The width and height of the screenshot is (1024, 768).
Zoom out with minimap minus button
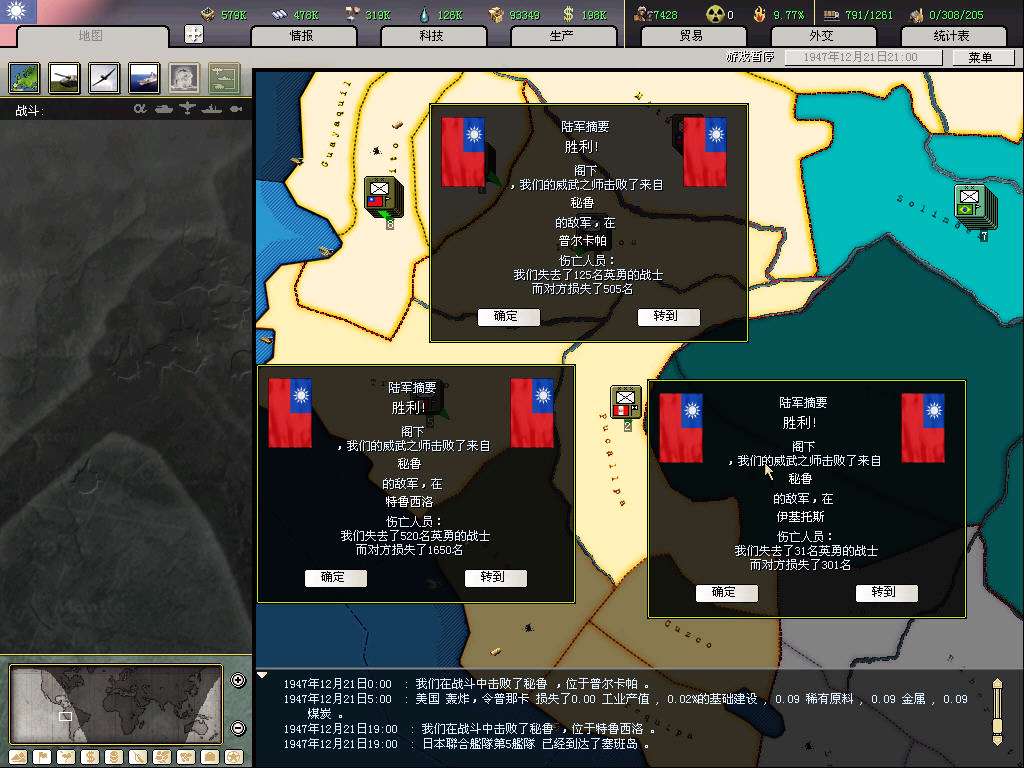[x=238, y=728]
